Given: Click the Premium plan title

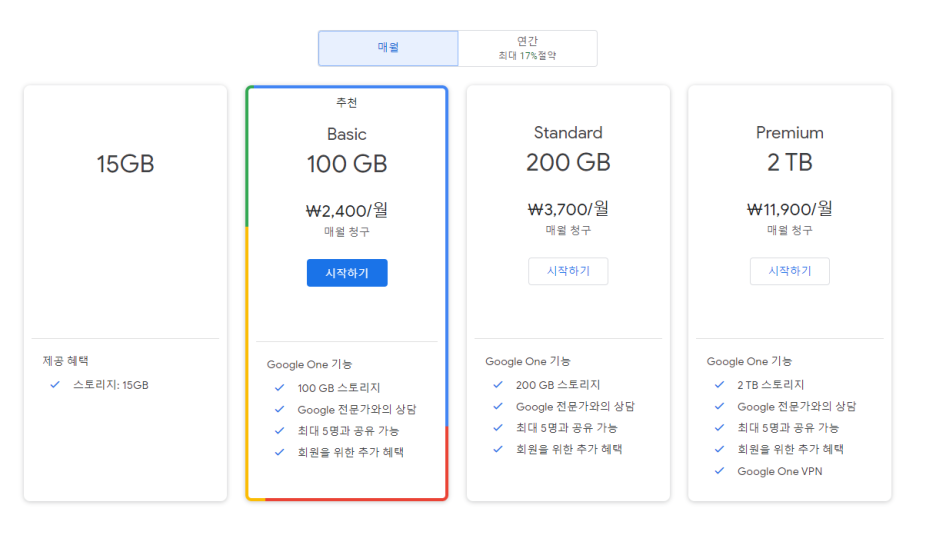Looking at the screenshot, I should coord(790,133).
